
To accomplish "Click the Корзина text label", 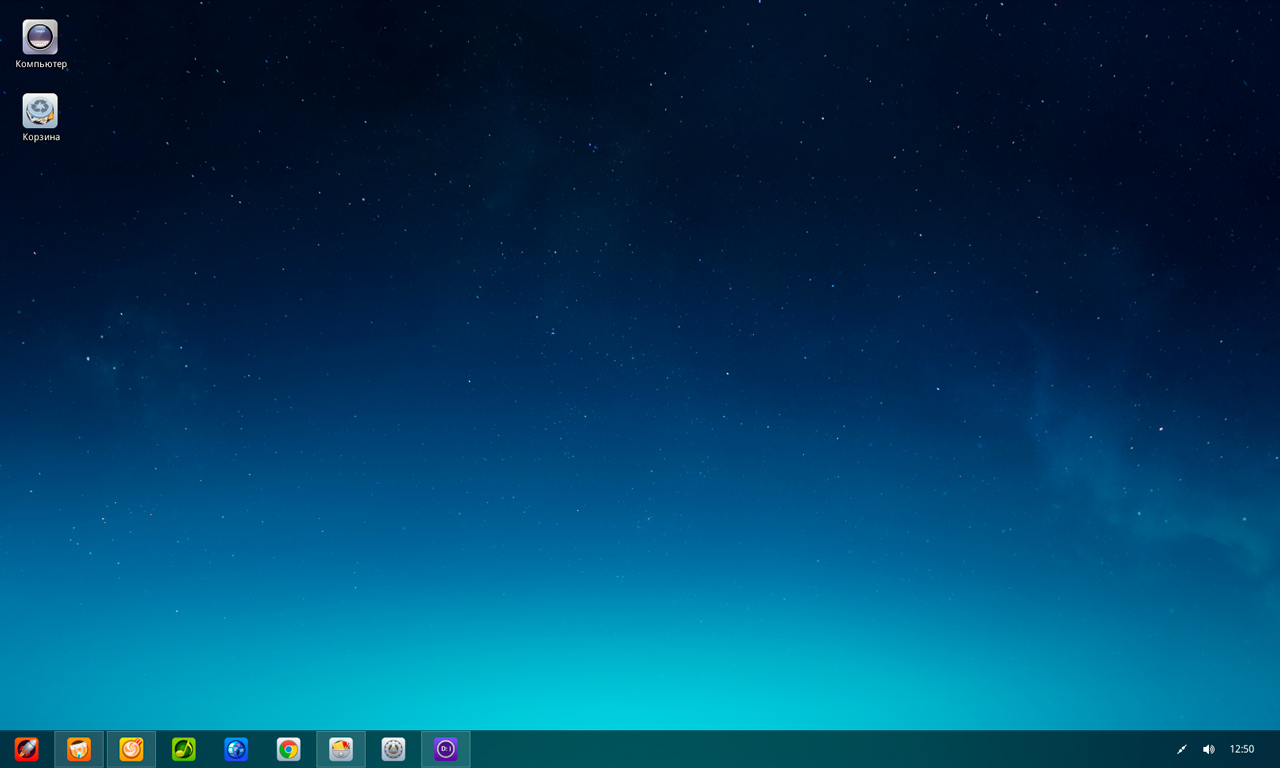I will 41,137.
